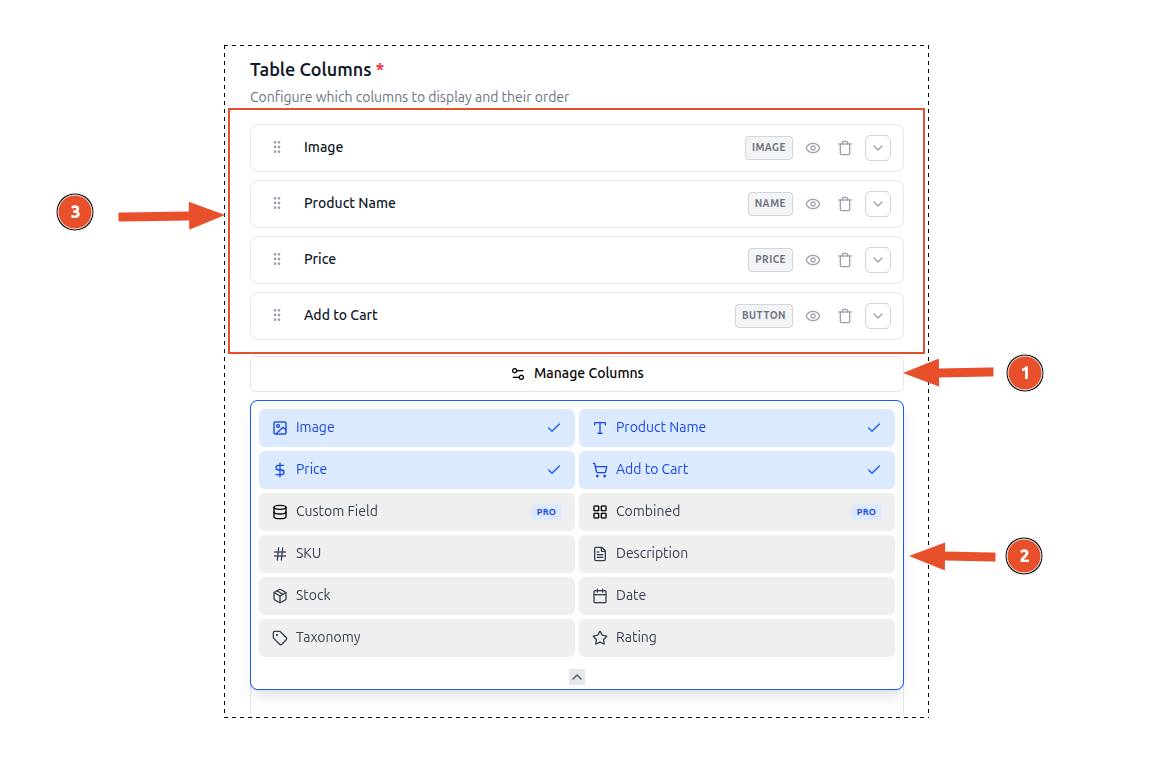Select the Image column type icon
The width and height of the screenshot is (1155, 773).
coord(279,427)
